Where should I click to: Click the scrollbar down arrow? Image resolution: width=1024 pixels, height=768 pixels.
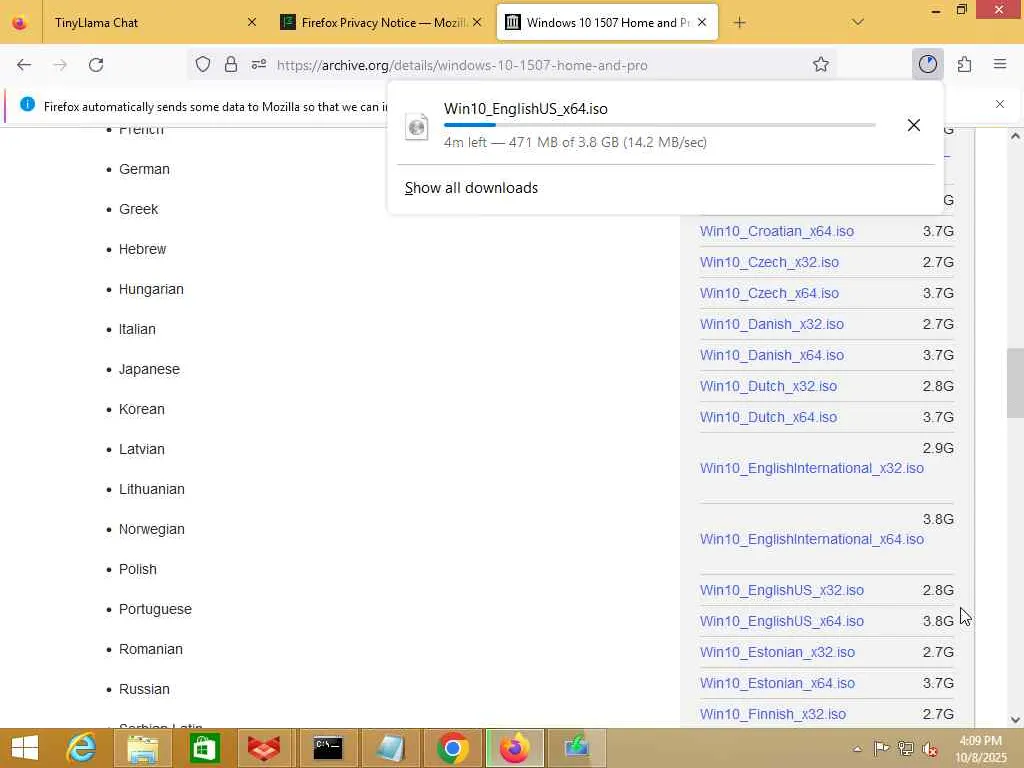point(1015,720)
